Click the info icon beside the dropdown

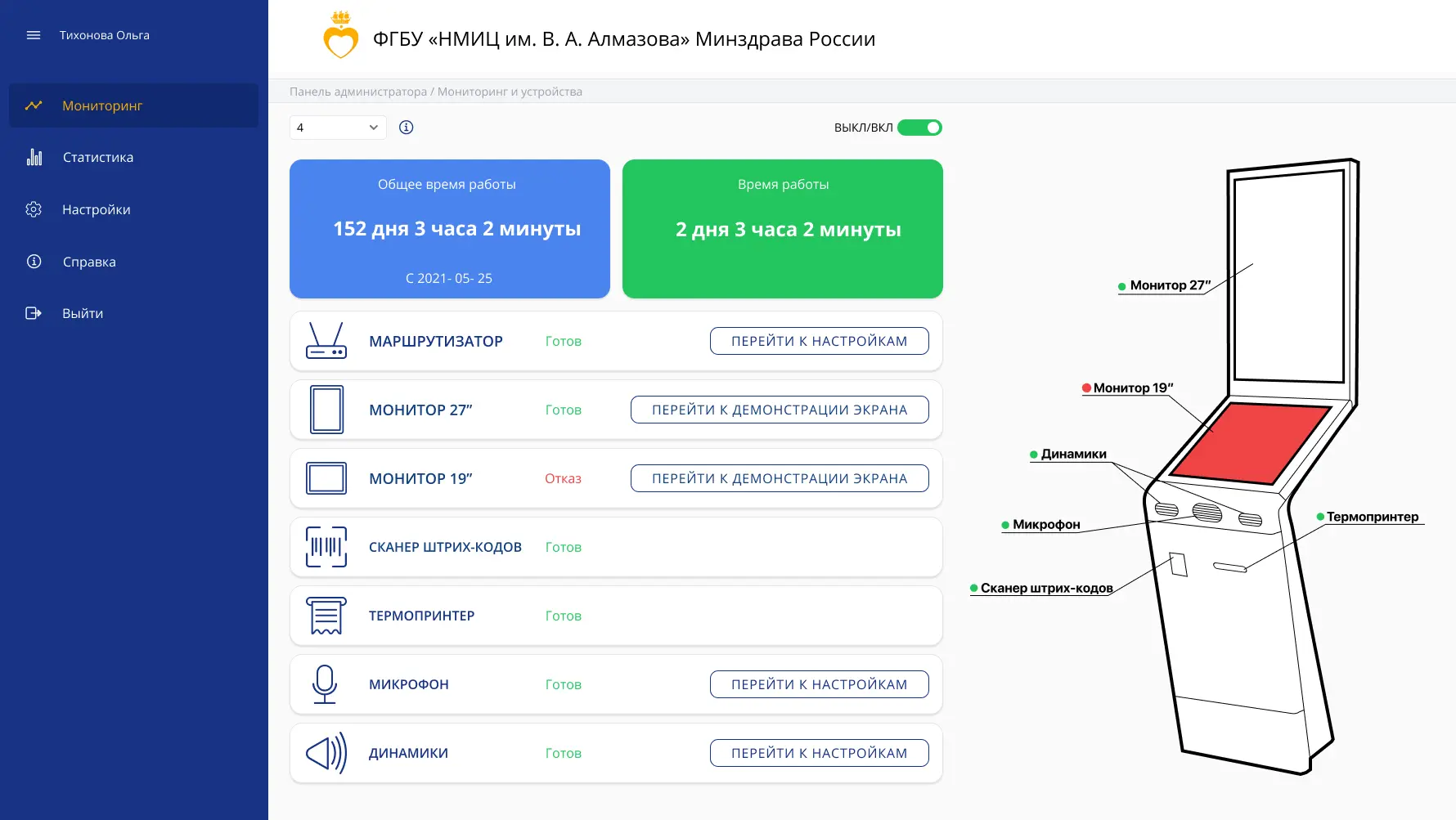[407, 128]
